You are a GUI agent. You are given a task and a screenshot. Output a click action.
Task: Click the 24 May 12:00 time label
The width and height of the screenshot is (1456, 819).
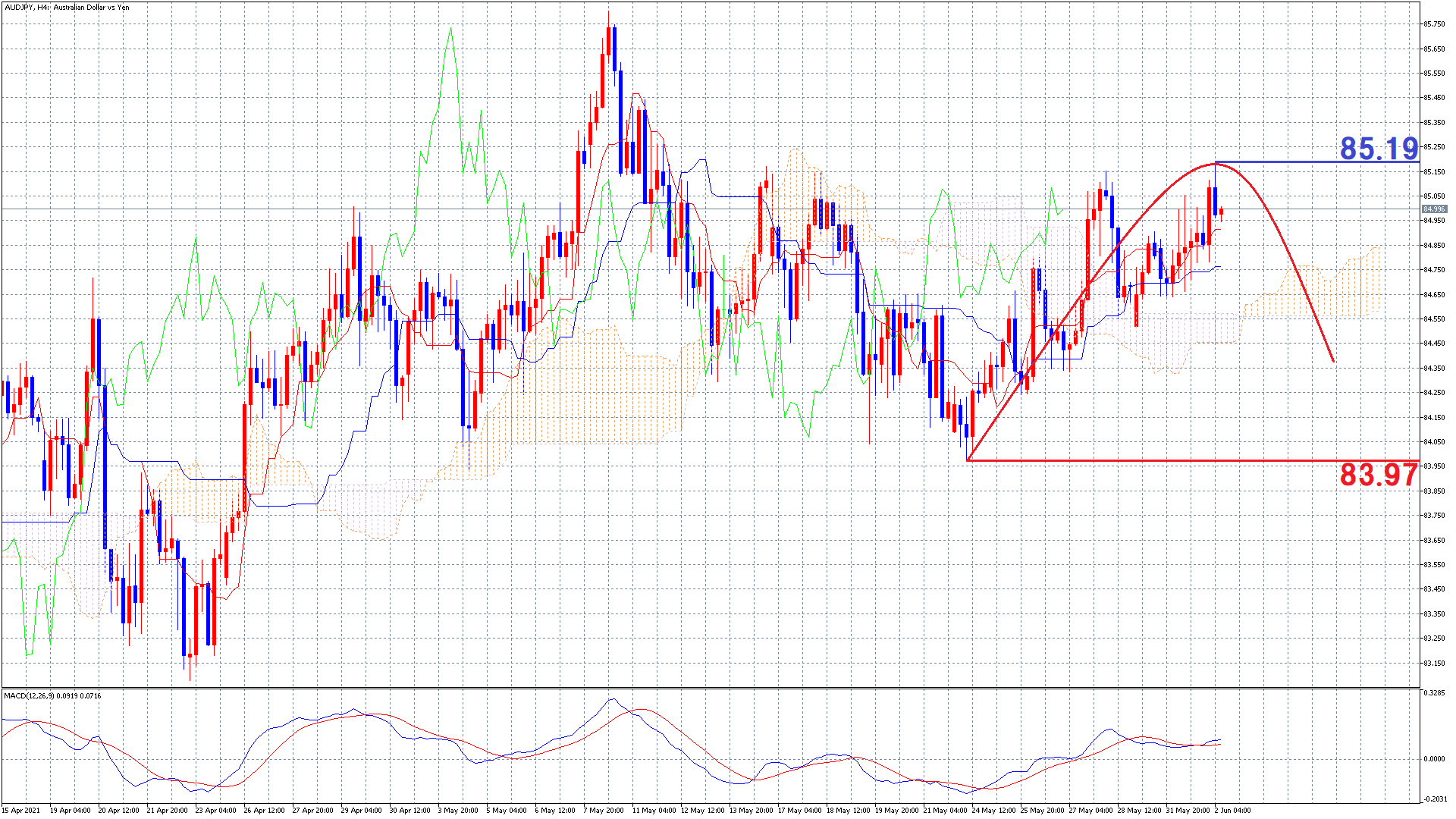[x=993, y=810]
